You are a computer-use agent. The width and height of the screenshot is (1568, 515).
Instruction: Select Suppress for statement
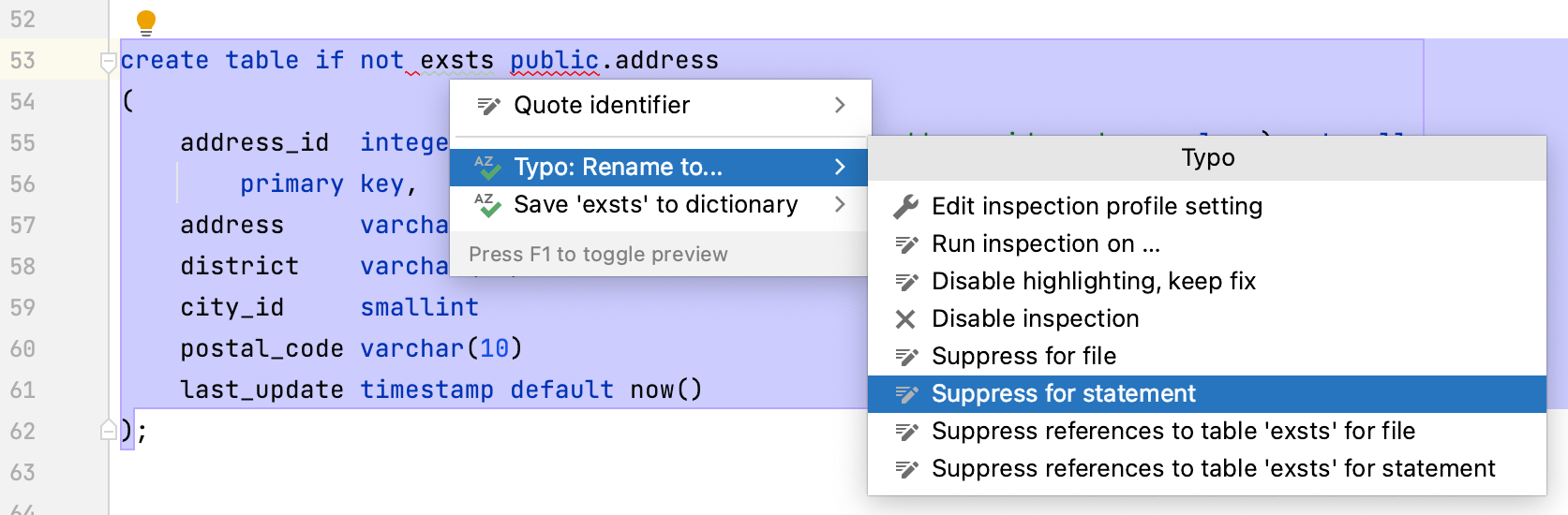(x=1063, y=394)
